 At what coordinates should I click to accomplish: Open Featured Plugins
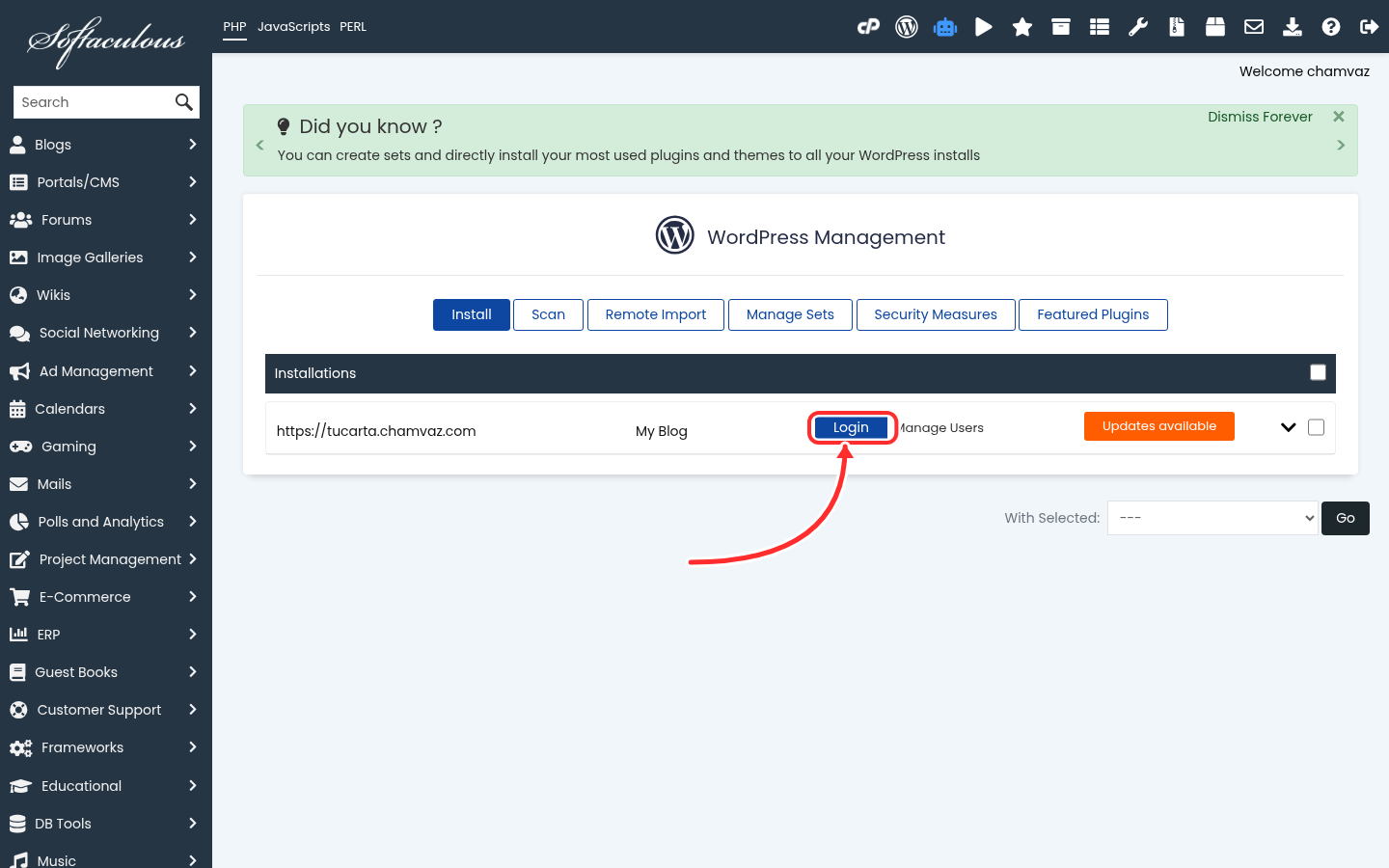[1093, 314]
